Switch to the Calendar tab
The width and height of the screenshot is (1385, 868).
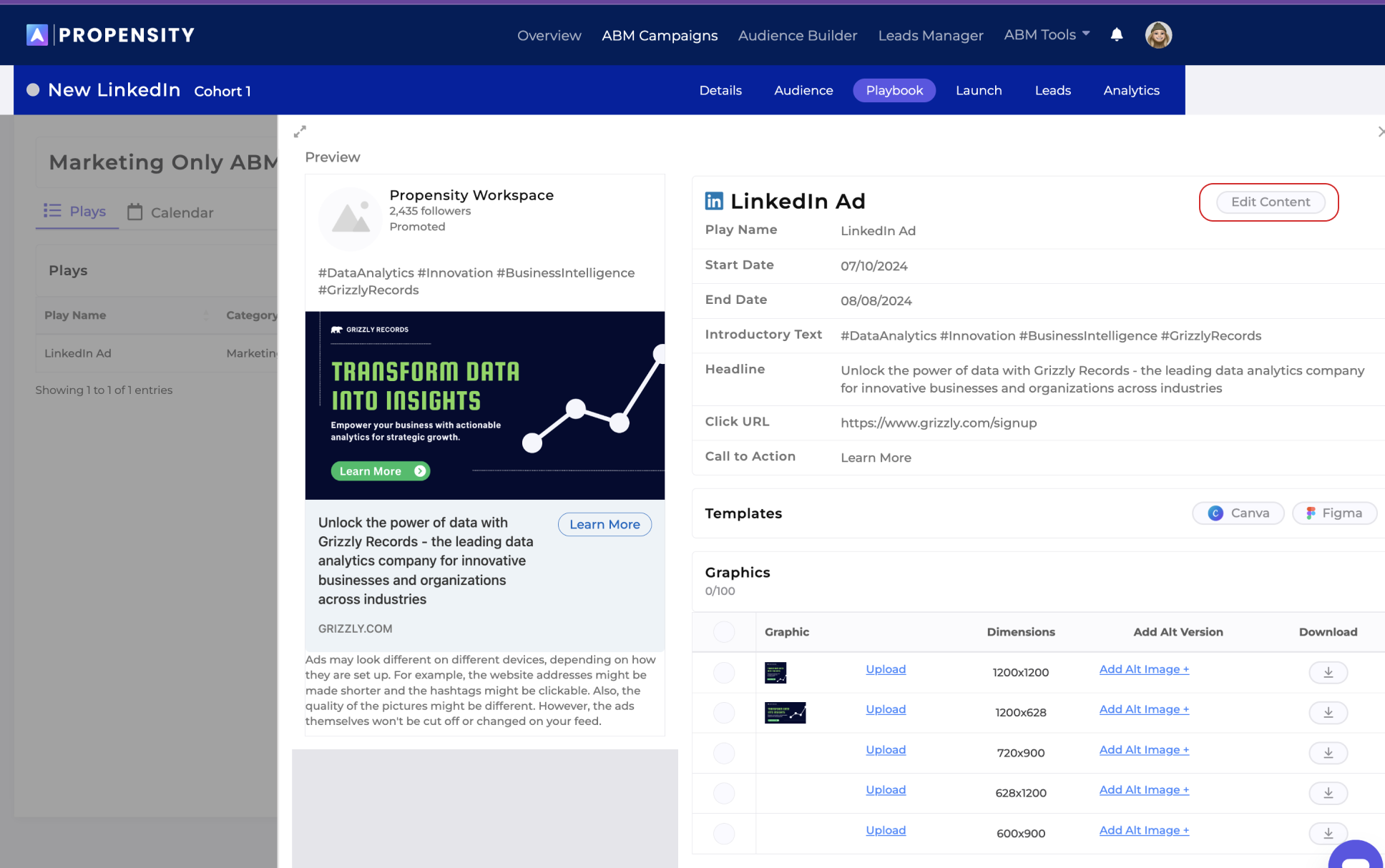[x=170, y=212]
